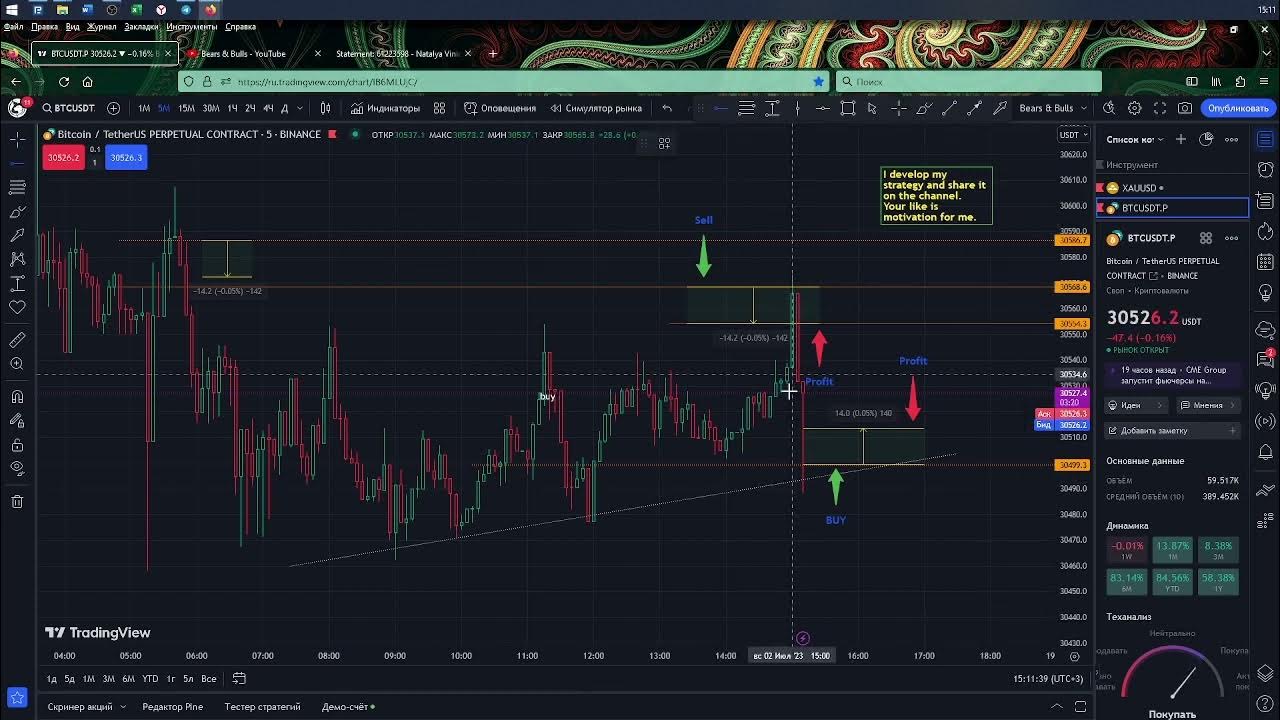Take a chart snapshot camera icon
1280x720 pixels.
click(1185, 108)
